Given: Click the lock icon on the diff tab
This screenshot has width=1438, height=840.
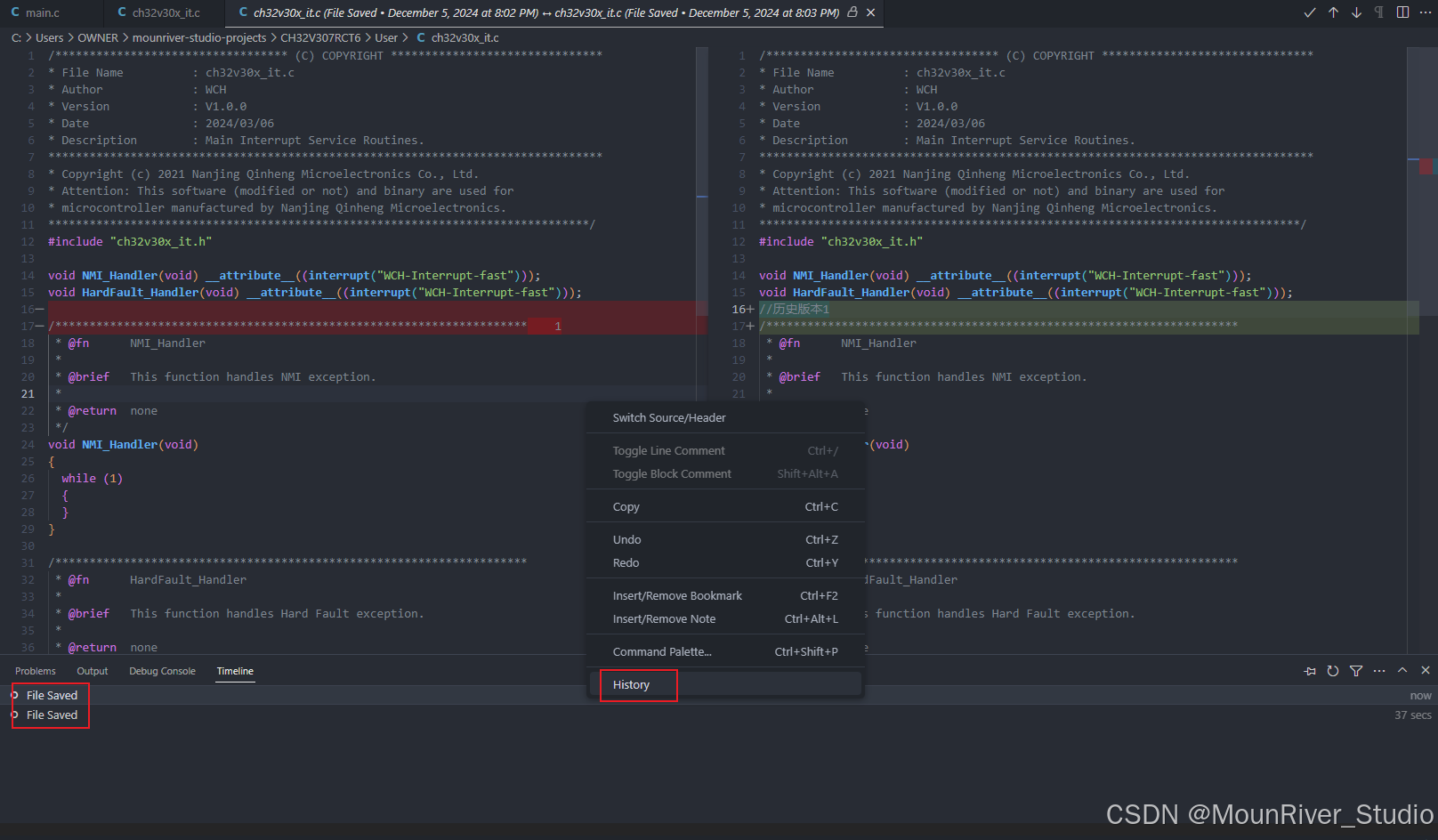Looking at the screenshot, I should click(x=852, y=12).
